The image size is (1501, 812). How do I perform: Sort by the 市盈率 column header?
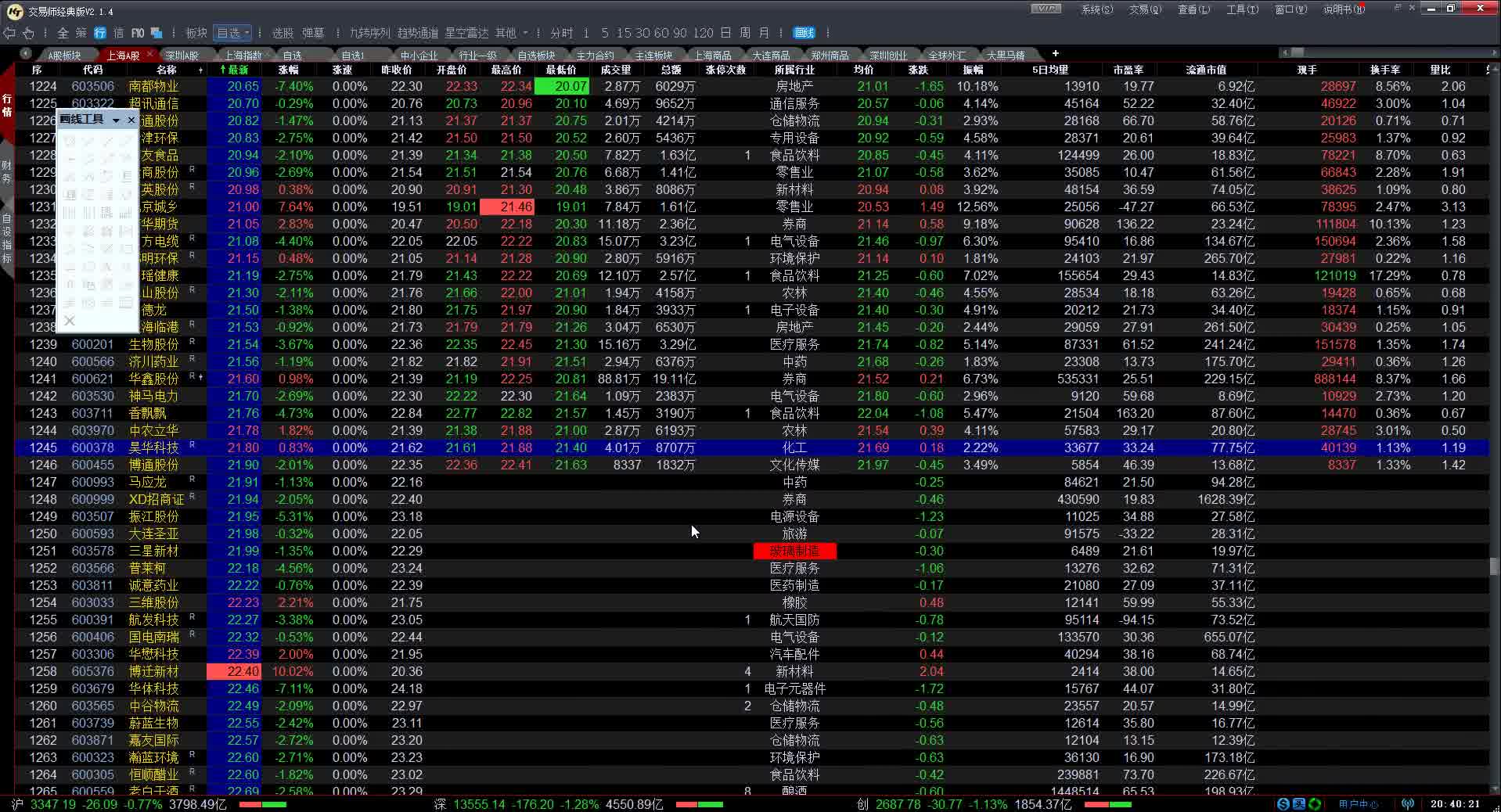1128,70
